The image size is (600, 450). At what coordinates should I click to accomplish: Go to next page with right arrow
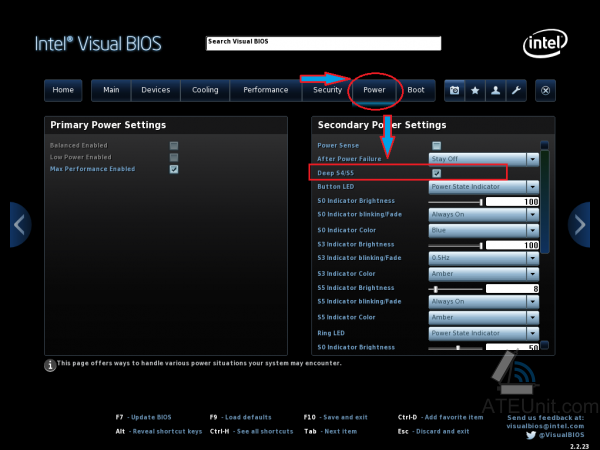coord(580,225)
